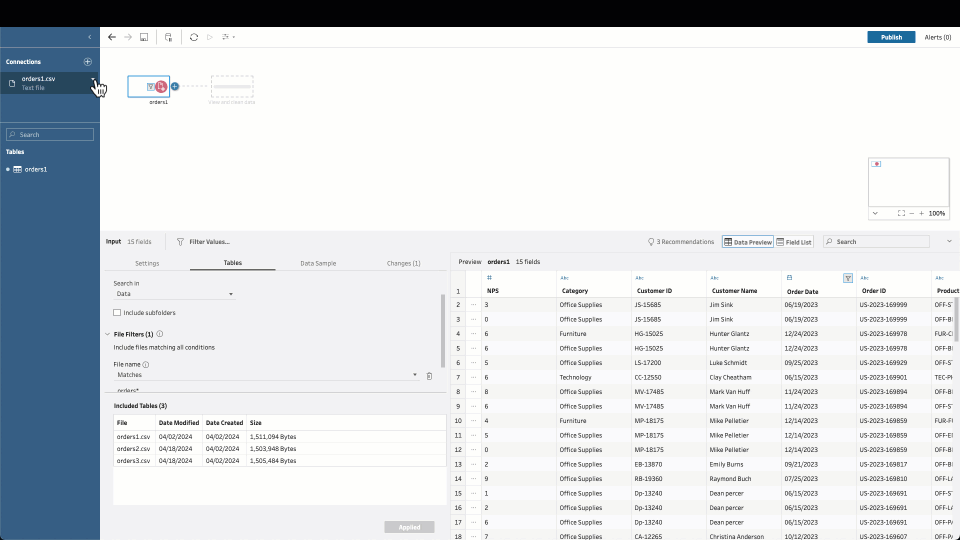This screenshot has width=960, height=540.
Task: Click the Order Date calendar type icon
Action: 789,278
